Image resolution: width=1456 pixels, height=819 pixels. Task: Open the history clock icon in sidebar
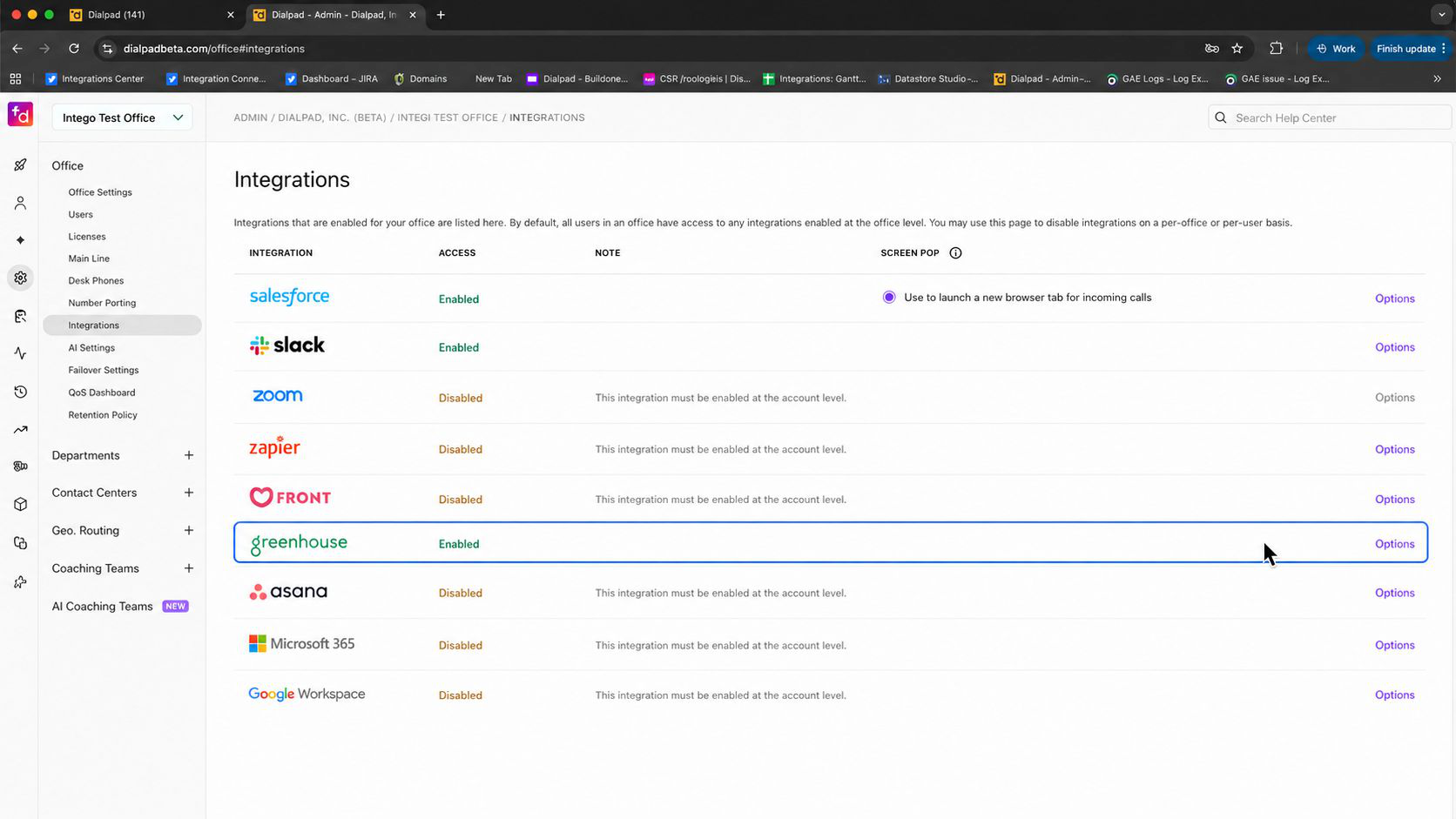pos(20,392)
